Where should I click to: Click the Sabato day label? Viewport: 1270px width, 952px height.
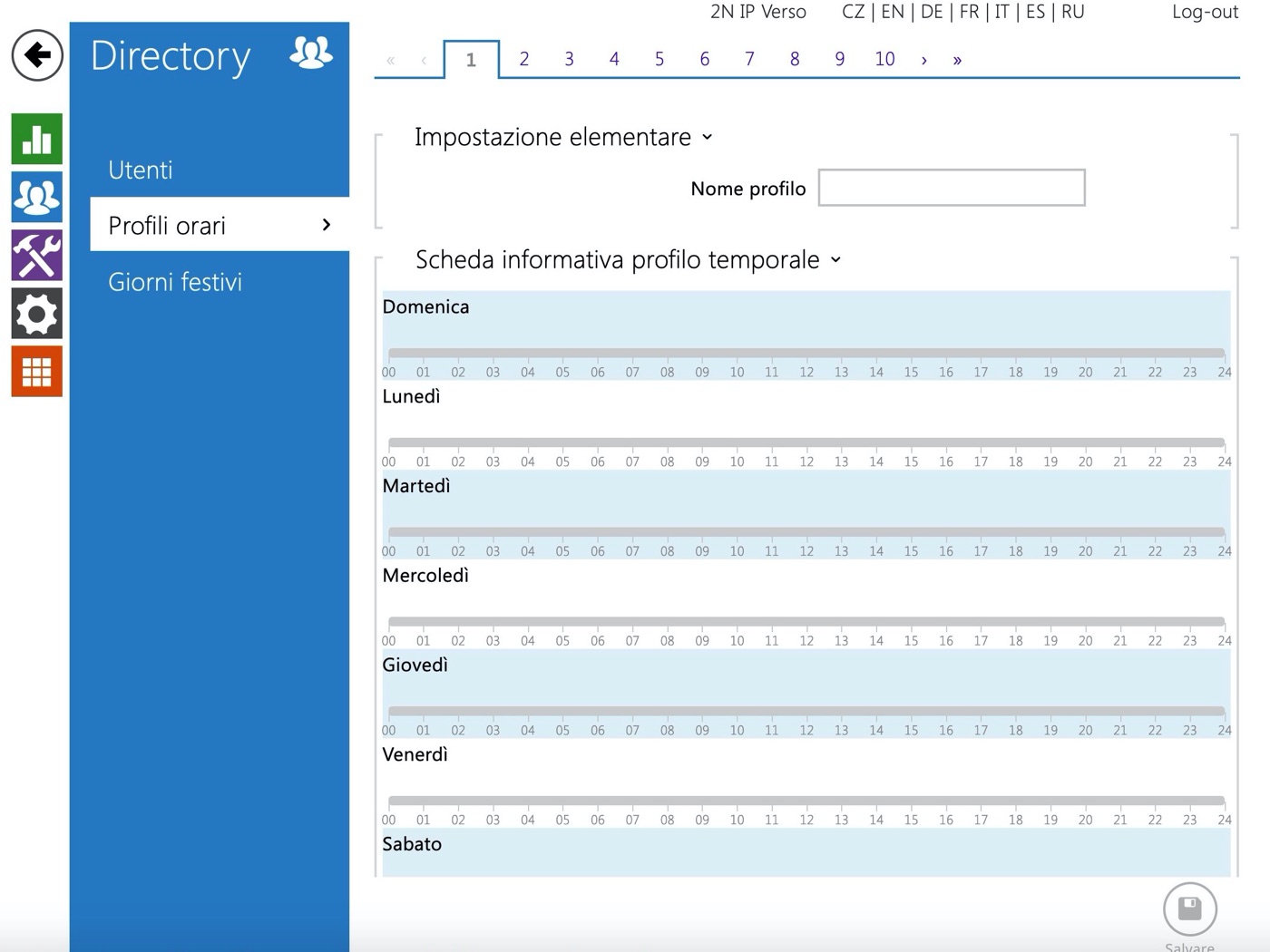click(x=412, y=844)
